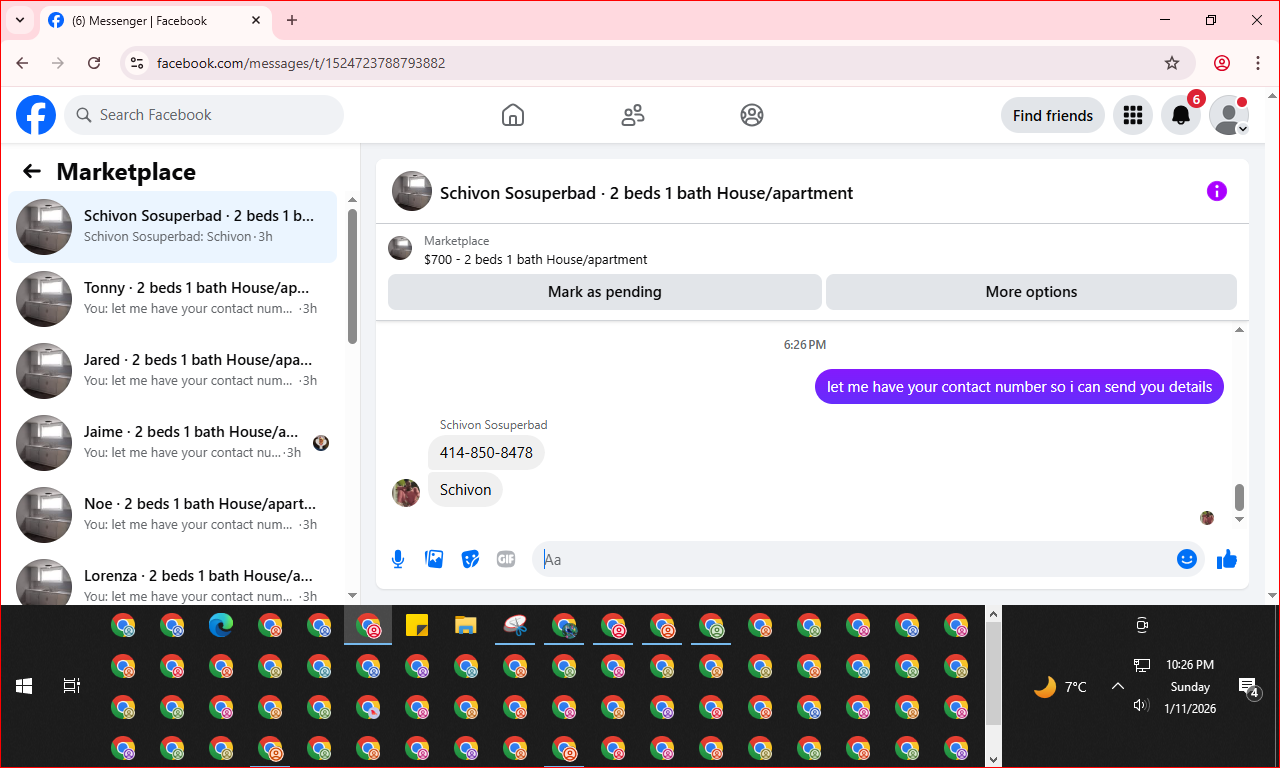
Task: Choose a sticker with the sticker icon
Action: click(470, 559)
